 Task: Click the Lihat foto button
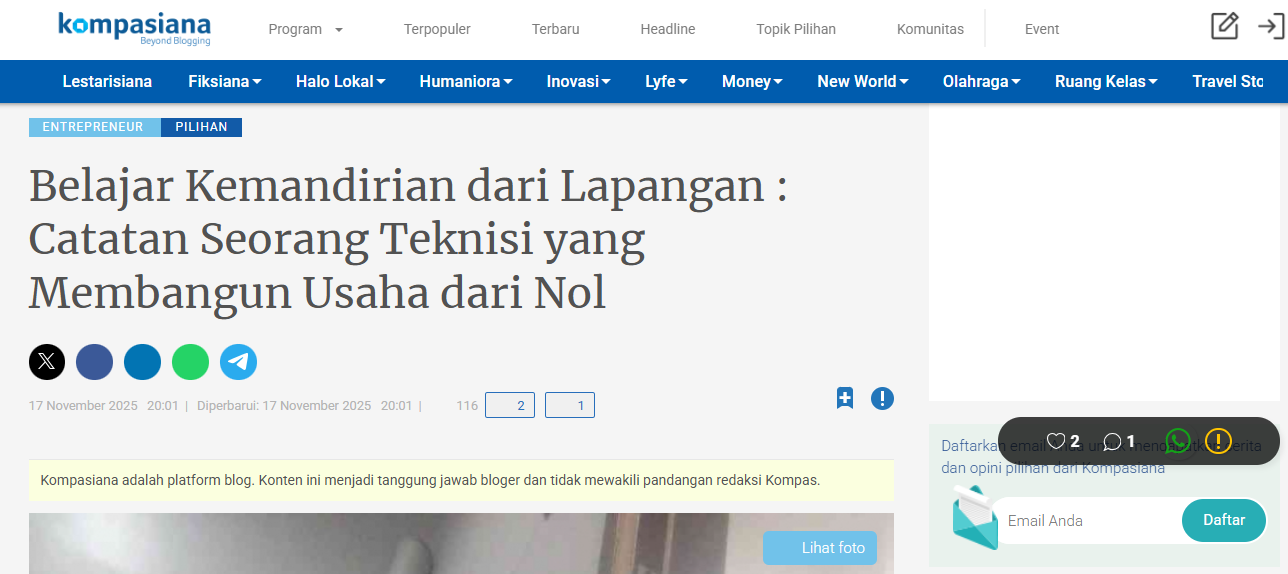coord(820,548)
